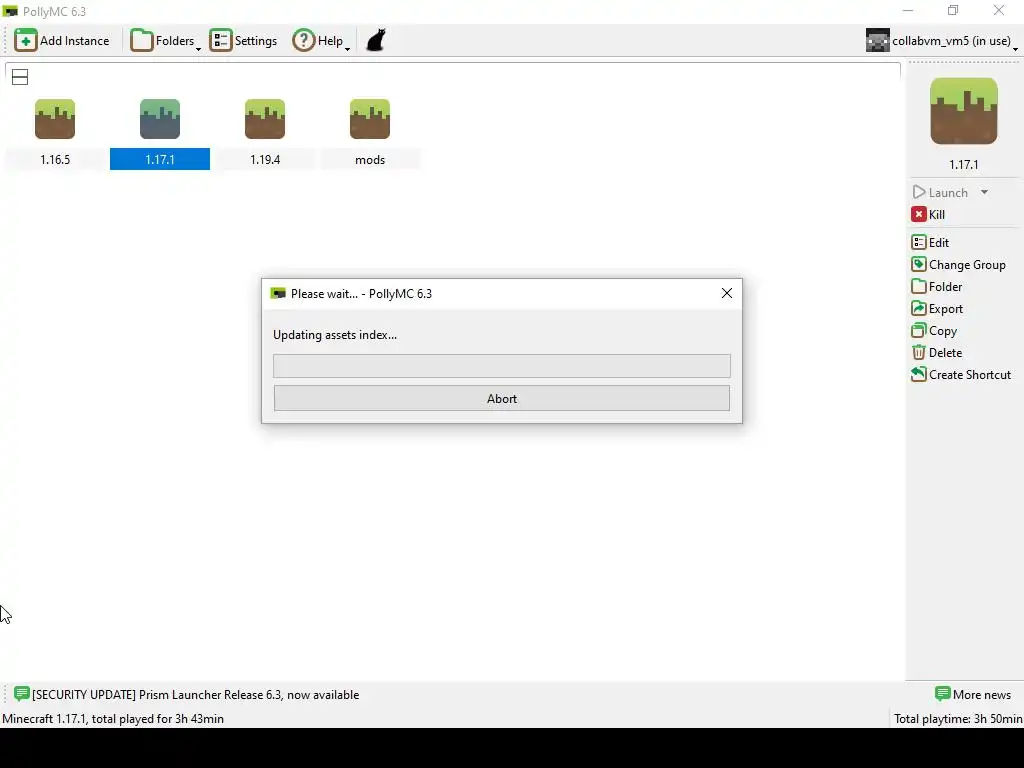
Task: Click the Copy instance icon
Action: point(919,330)
